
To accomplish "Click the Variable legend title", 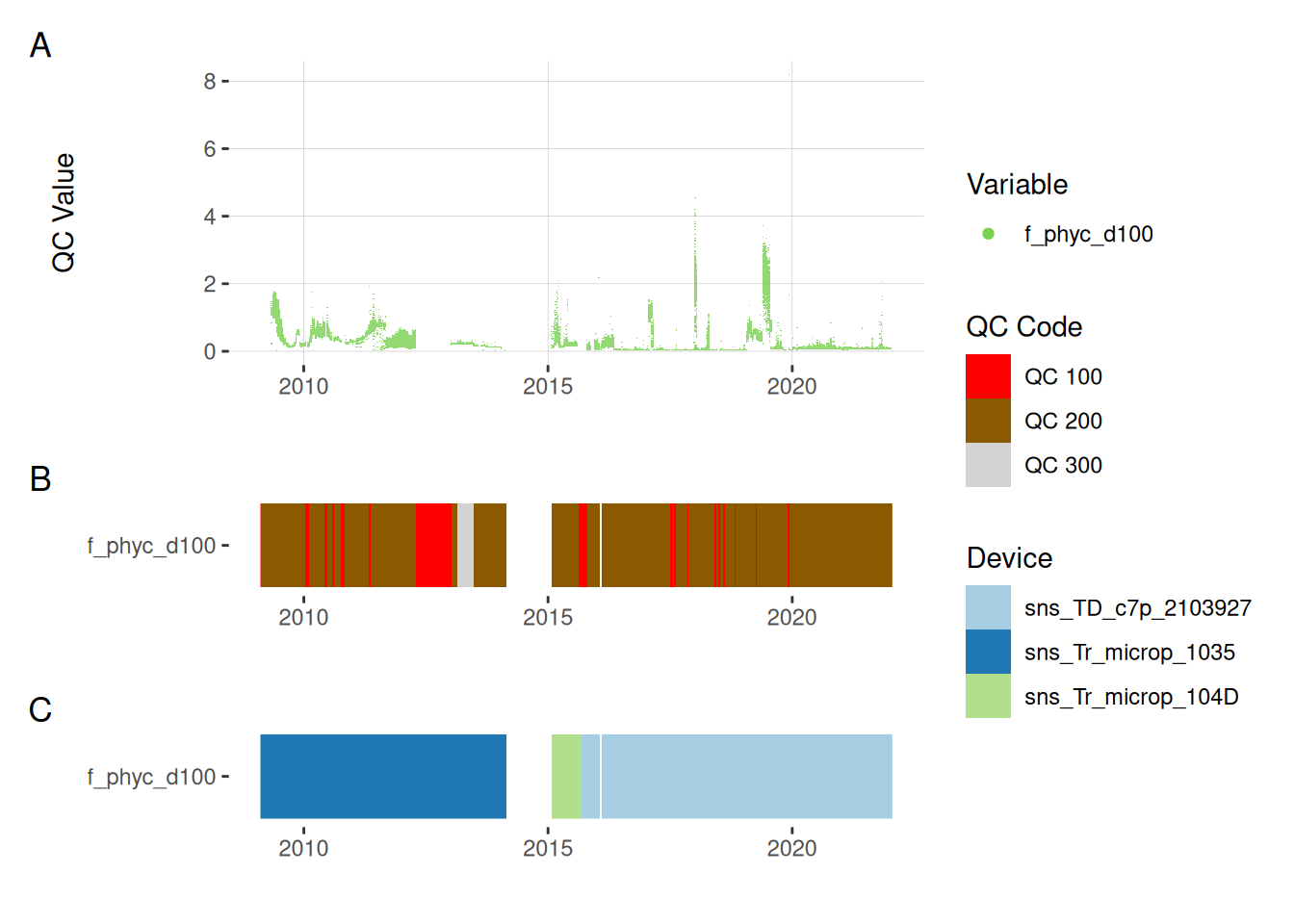I will click(1017, 184).
